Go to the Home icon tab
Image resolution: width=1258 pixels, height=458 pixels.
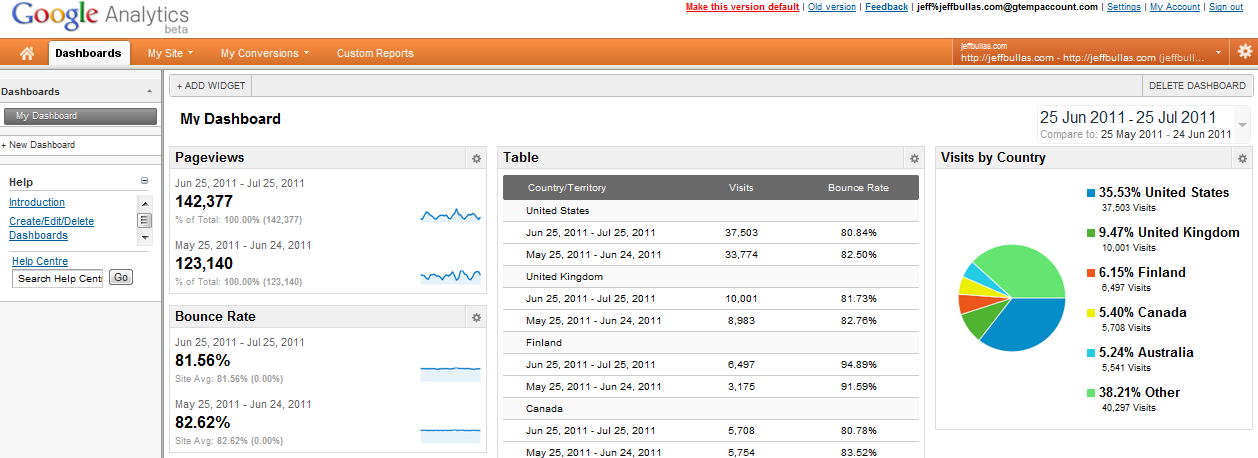click(27, 53)
